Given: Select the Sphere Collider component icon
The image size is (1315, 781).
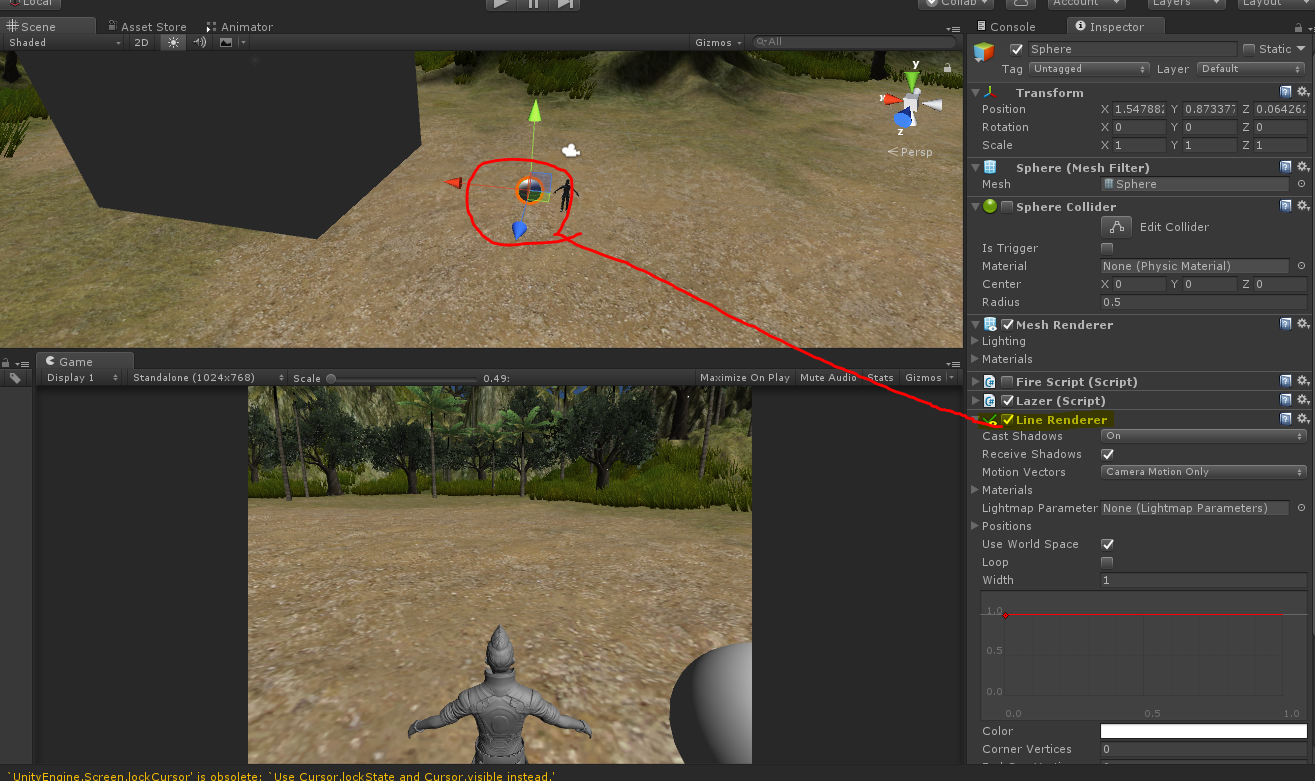Looking at the screenshot, I should (x=991, y=207).
